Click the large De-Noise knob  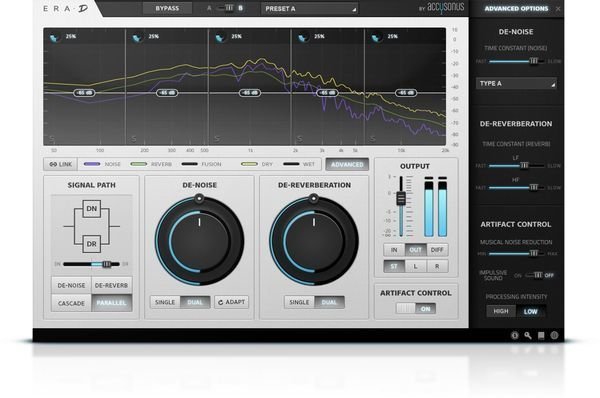pyautogui.click(x=199, y=241)
